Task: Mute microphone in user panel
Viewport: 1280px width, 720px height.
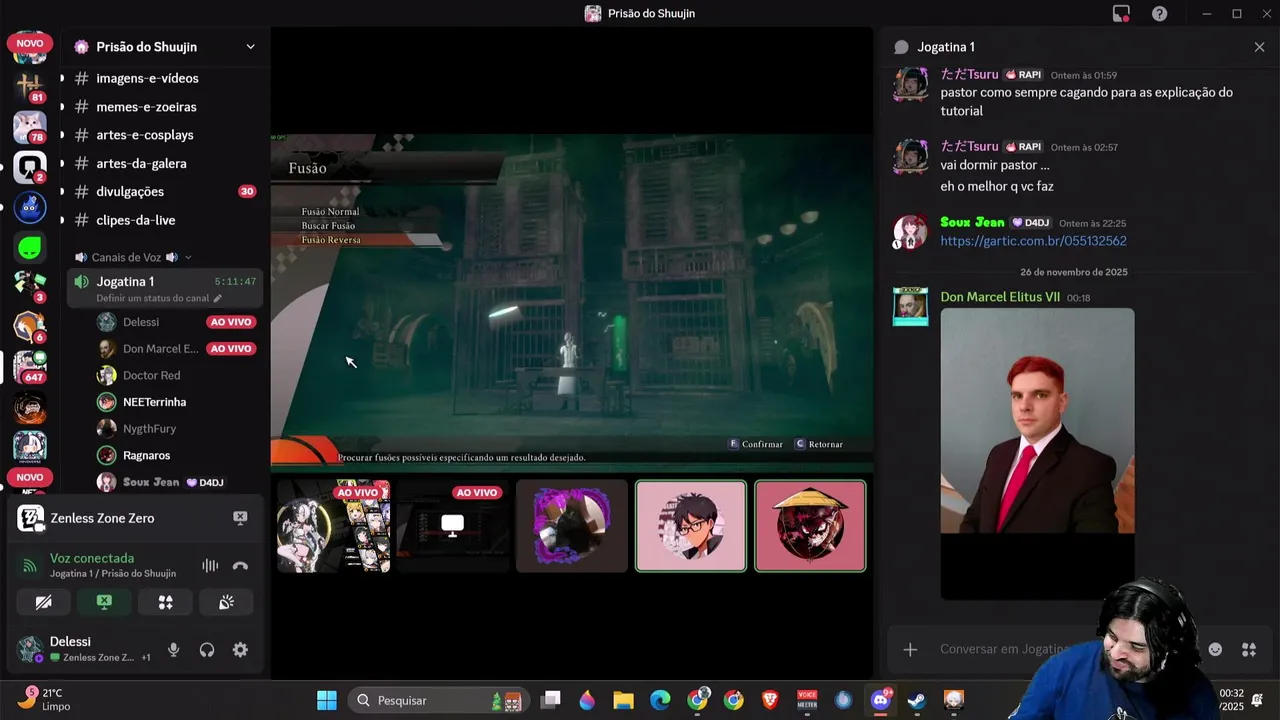Action: point(173,649)
